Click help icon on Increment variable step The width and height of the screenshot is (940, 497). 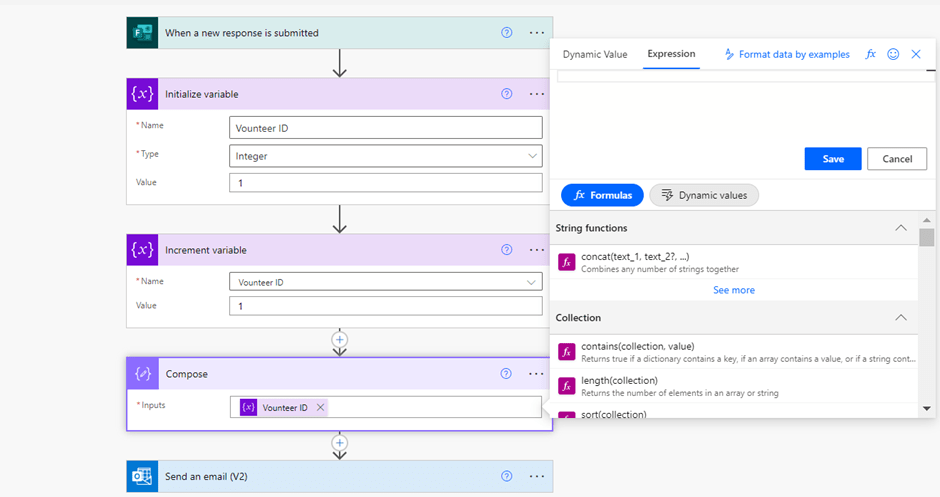[x=506, y=250]
